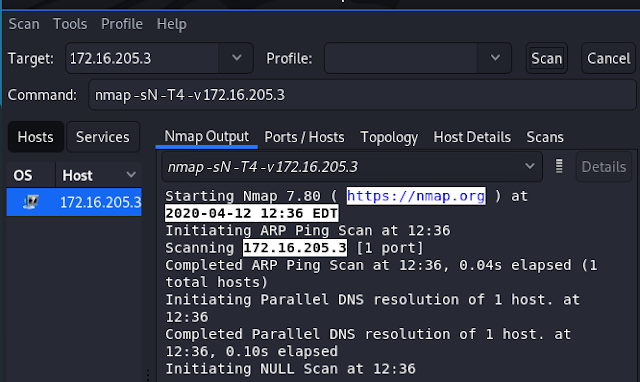Switch to the Ports / Hosts tab
Image resolution: width=640 pixels, height=382 pixels.
[304, 137]
